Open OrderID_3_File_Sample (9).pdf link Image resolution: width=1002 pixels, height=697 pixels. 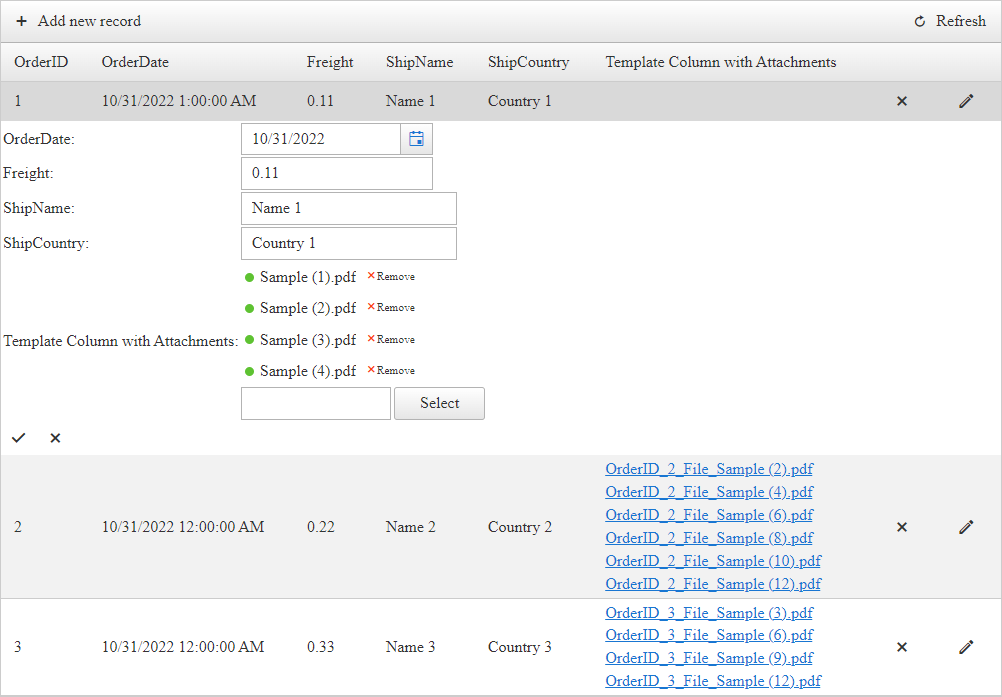coord(709,658)
